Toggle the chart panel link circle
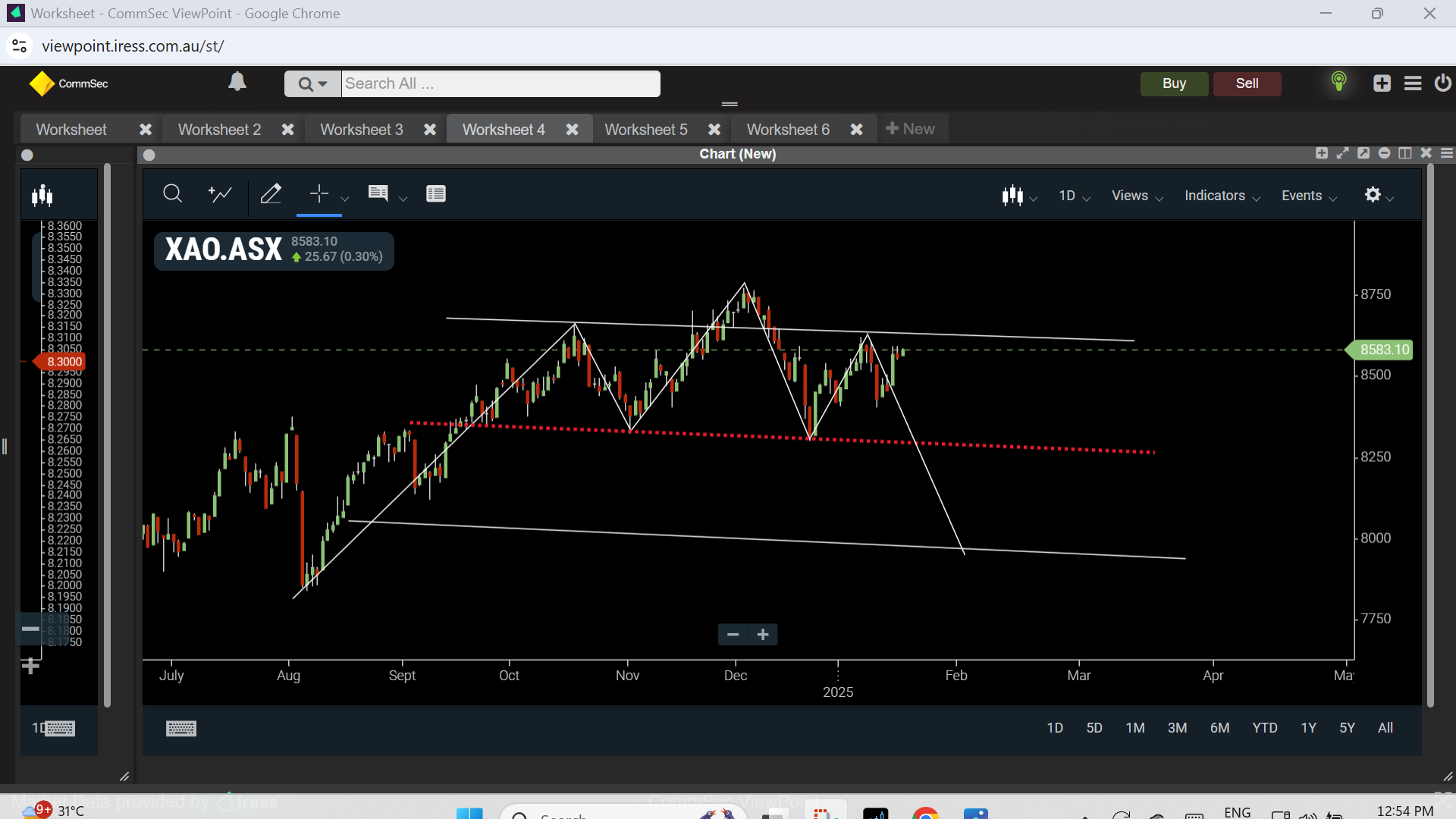The height and width of the screenshot is (819, 1456). point(149,155)
